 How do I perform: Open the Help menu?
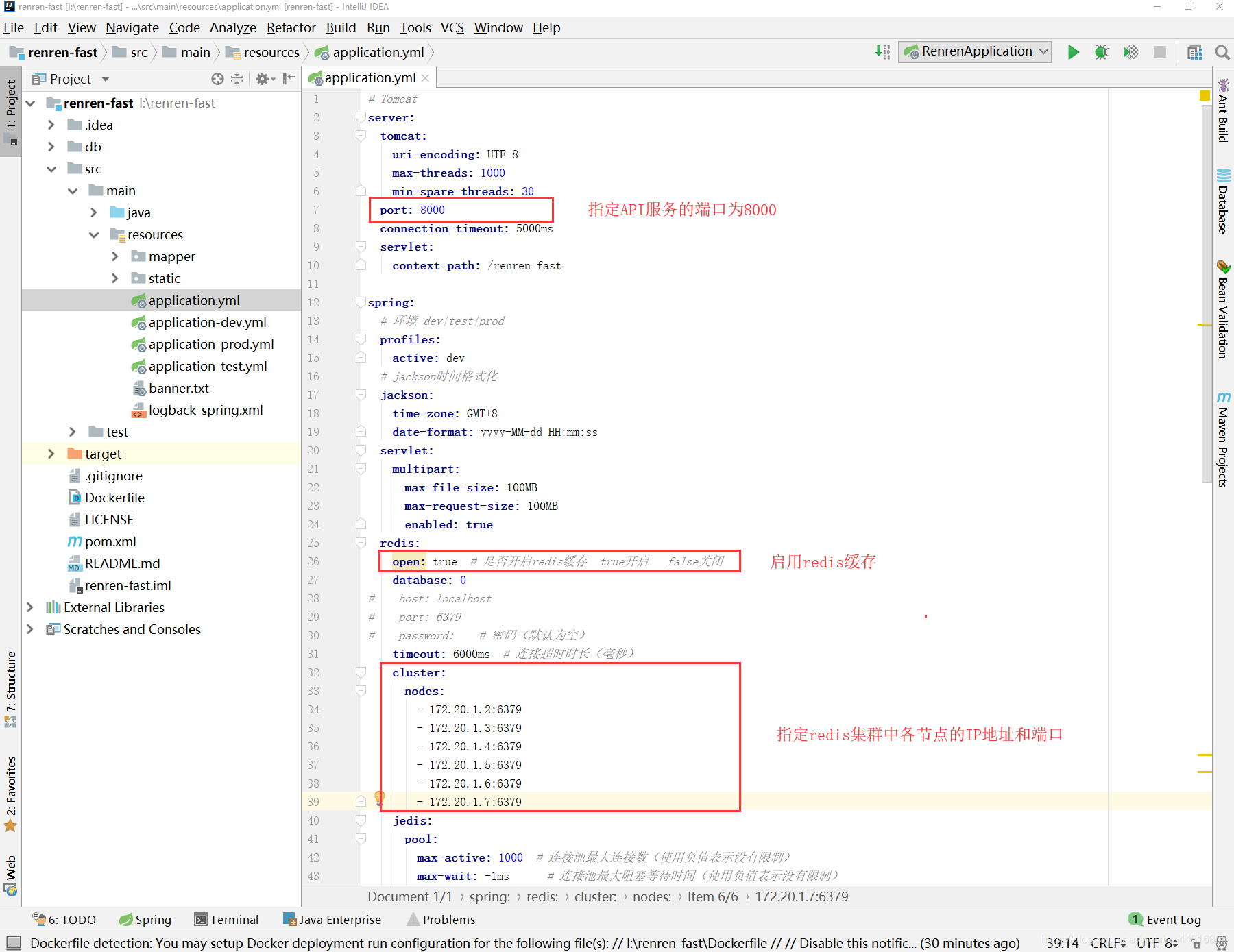[x=546, y=27]
